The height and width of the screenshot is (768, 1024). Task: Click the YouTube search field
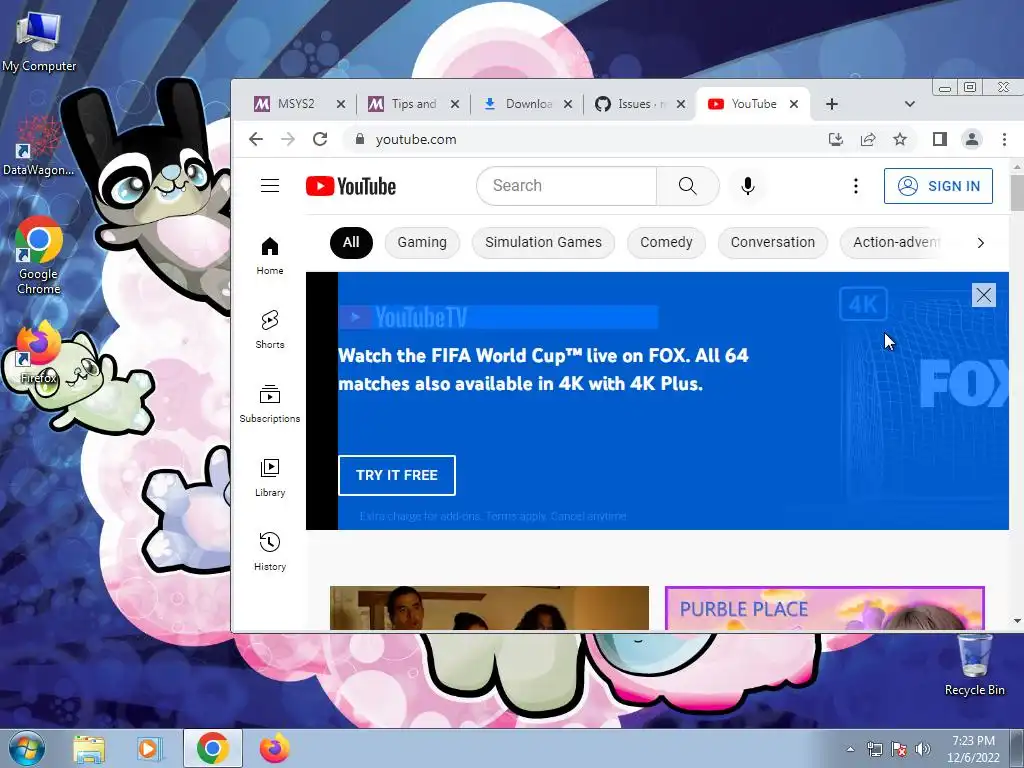click(567, 185)
